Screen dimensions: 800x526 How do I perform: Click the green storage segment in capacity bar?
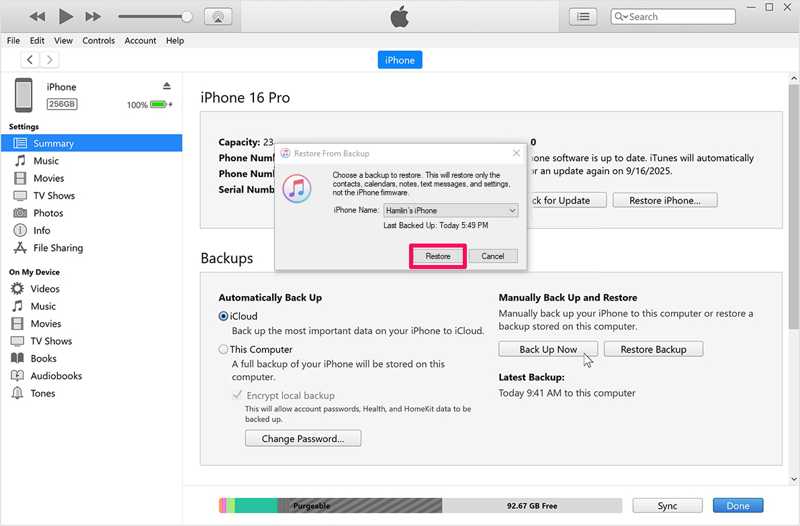click(x=256, y=506)
